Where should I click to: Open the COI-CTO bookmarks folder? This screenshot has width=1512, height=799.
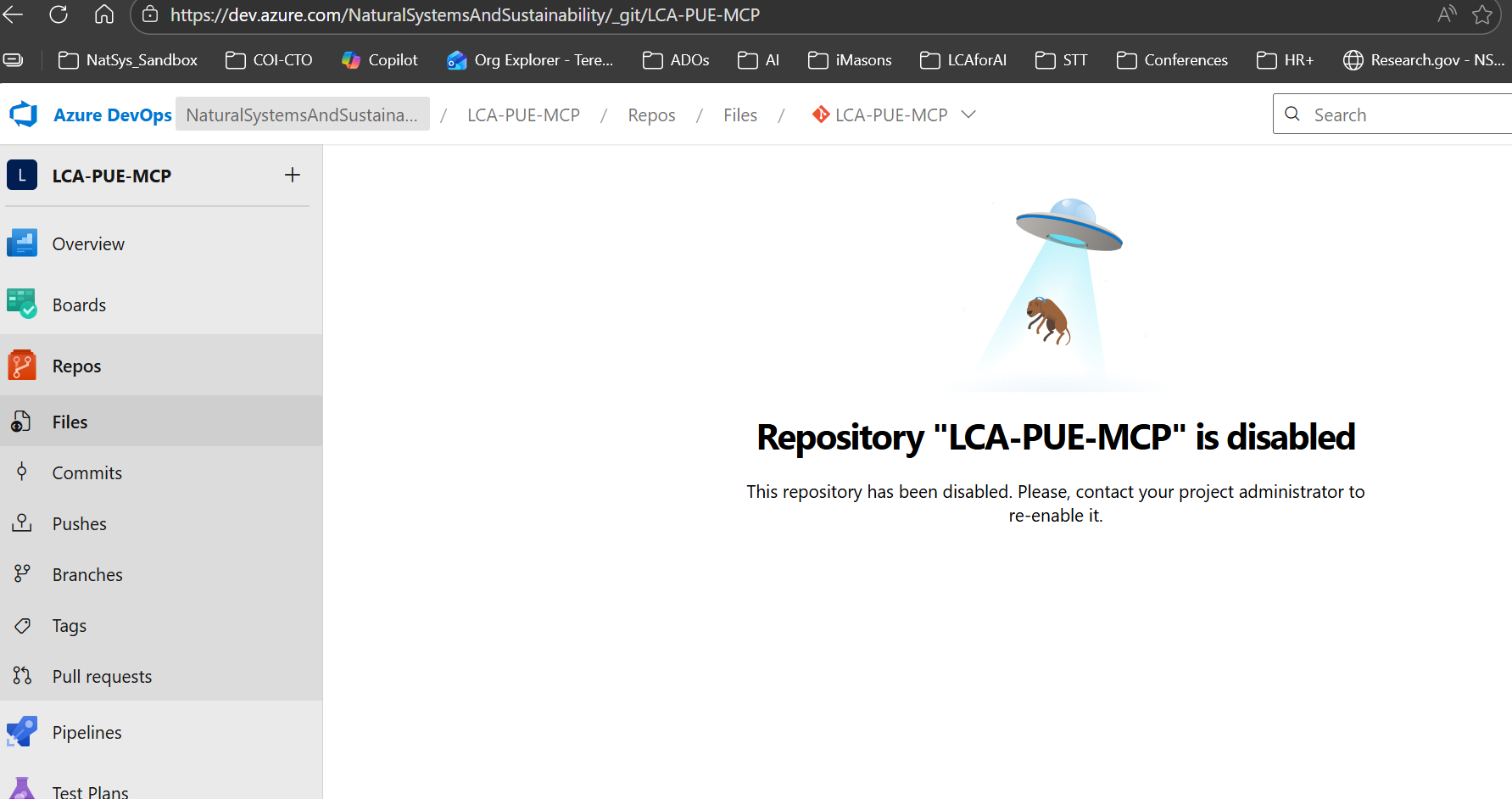(269, 60)
